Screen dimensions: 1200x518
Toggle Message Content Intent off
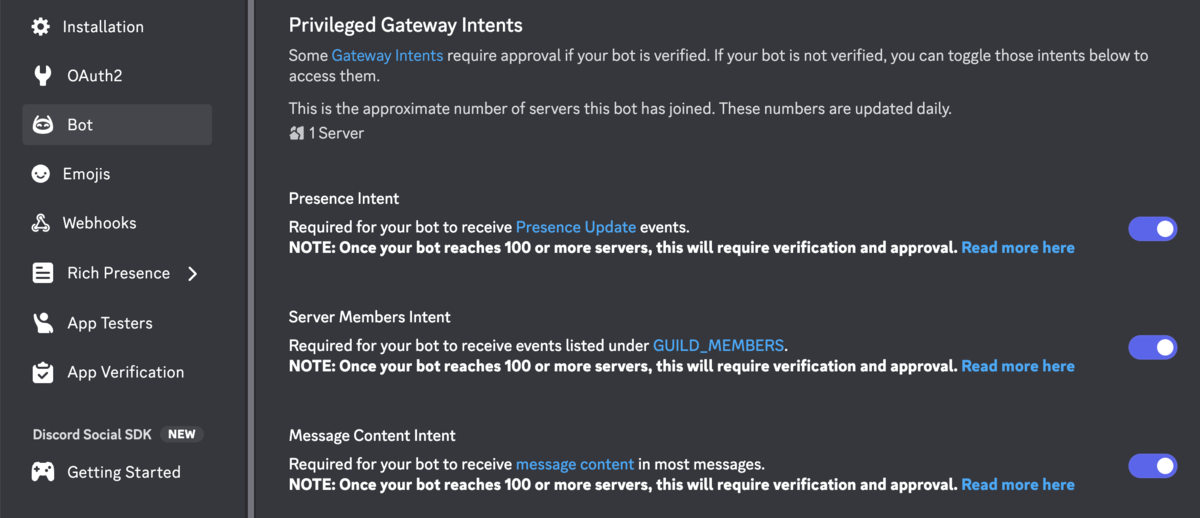coord(1153,466)
